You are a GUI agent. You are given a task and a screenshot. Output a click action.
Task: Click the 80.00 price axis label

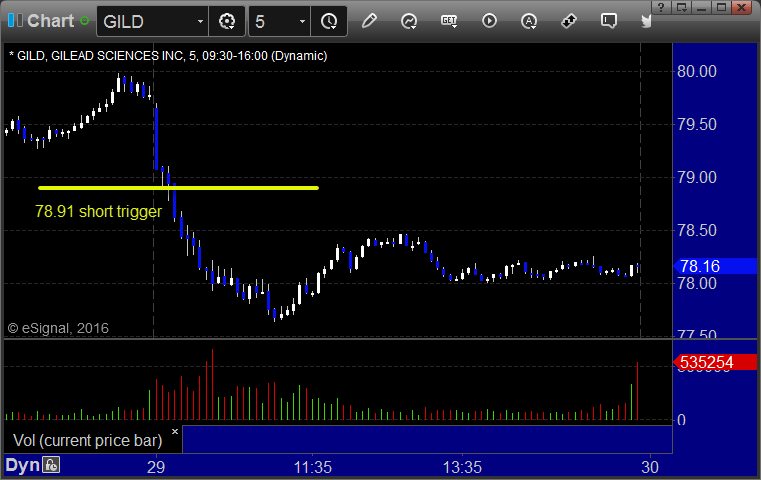pos(696,71)
